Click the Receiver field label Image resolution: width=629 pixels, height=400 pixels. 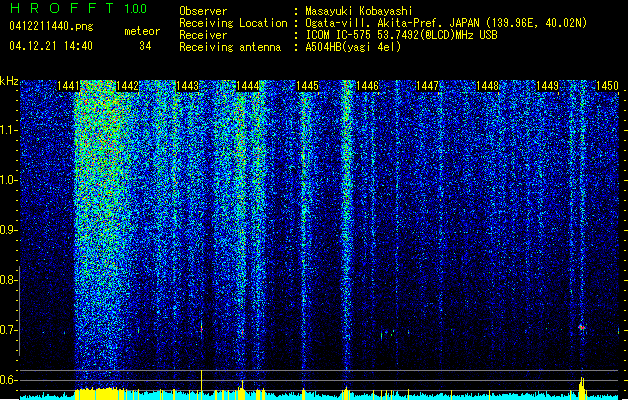203,35
